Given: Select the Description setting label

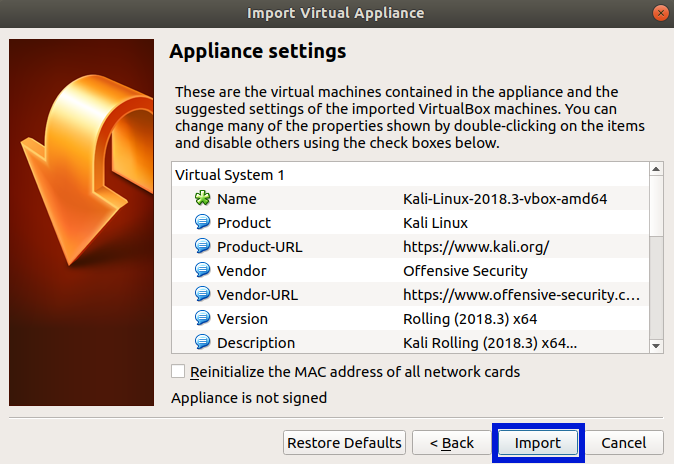Looking at the screenshot, I should (x=256, y=343).
